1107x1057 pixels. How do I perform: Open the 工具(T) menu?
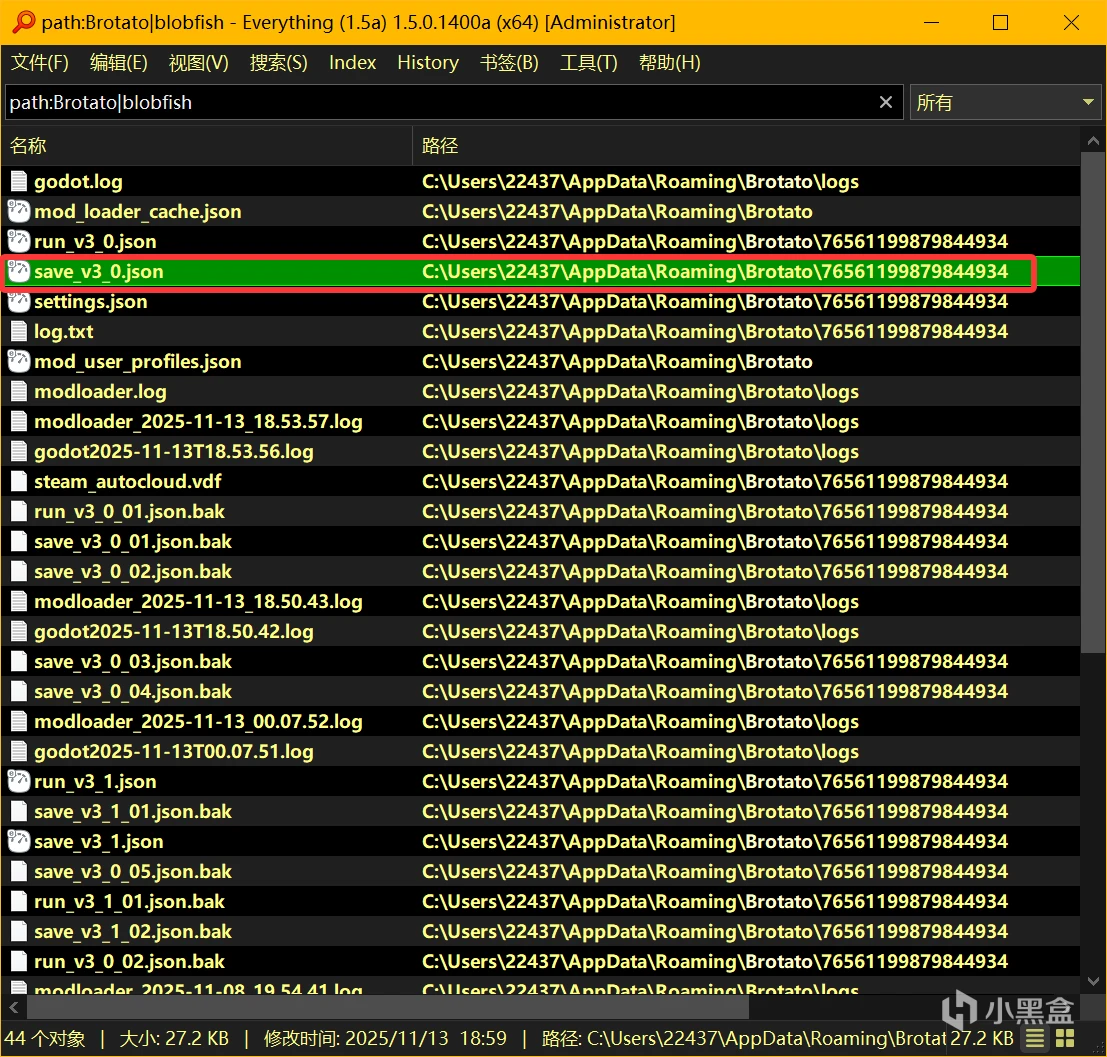(x=588, y=63)
